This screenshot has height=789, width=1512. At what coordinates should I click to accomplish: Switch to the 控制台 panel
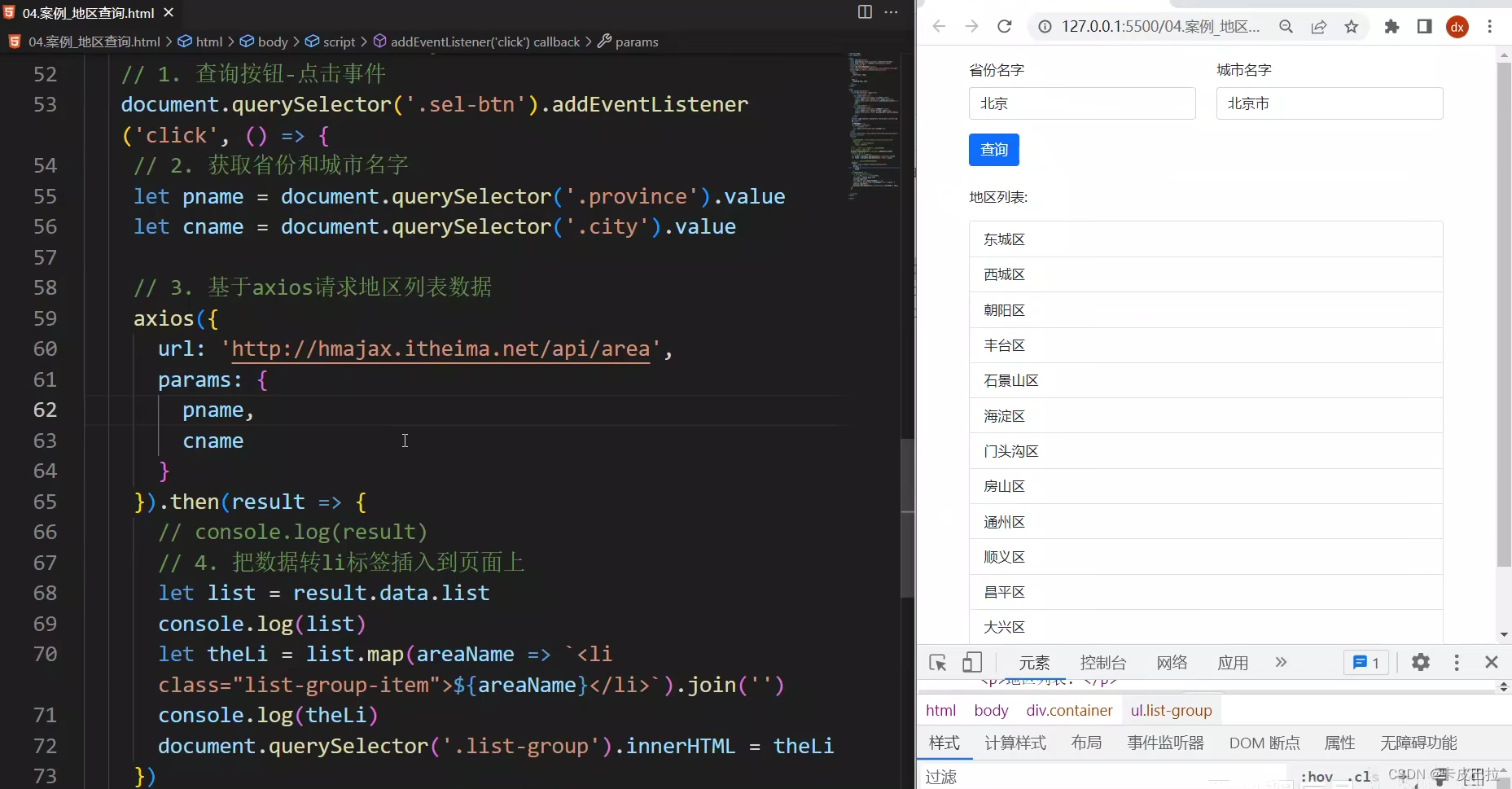pyautogui.click(x=1102, y=662)
